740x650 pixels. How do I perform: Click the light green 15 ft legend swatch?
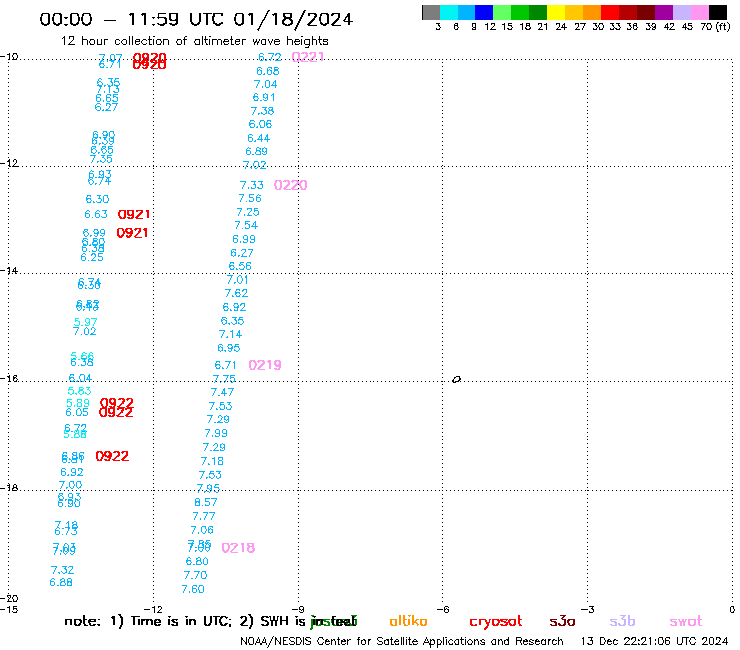click(502, 12)
